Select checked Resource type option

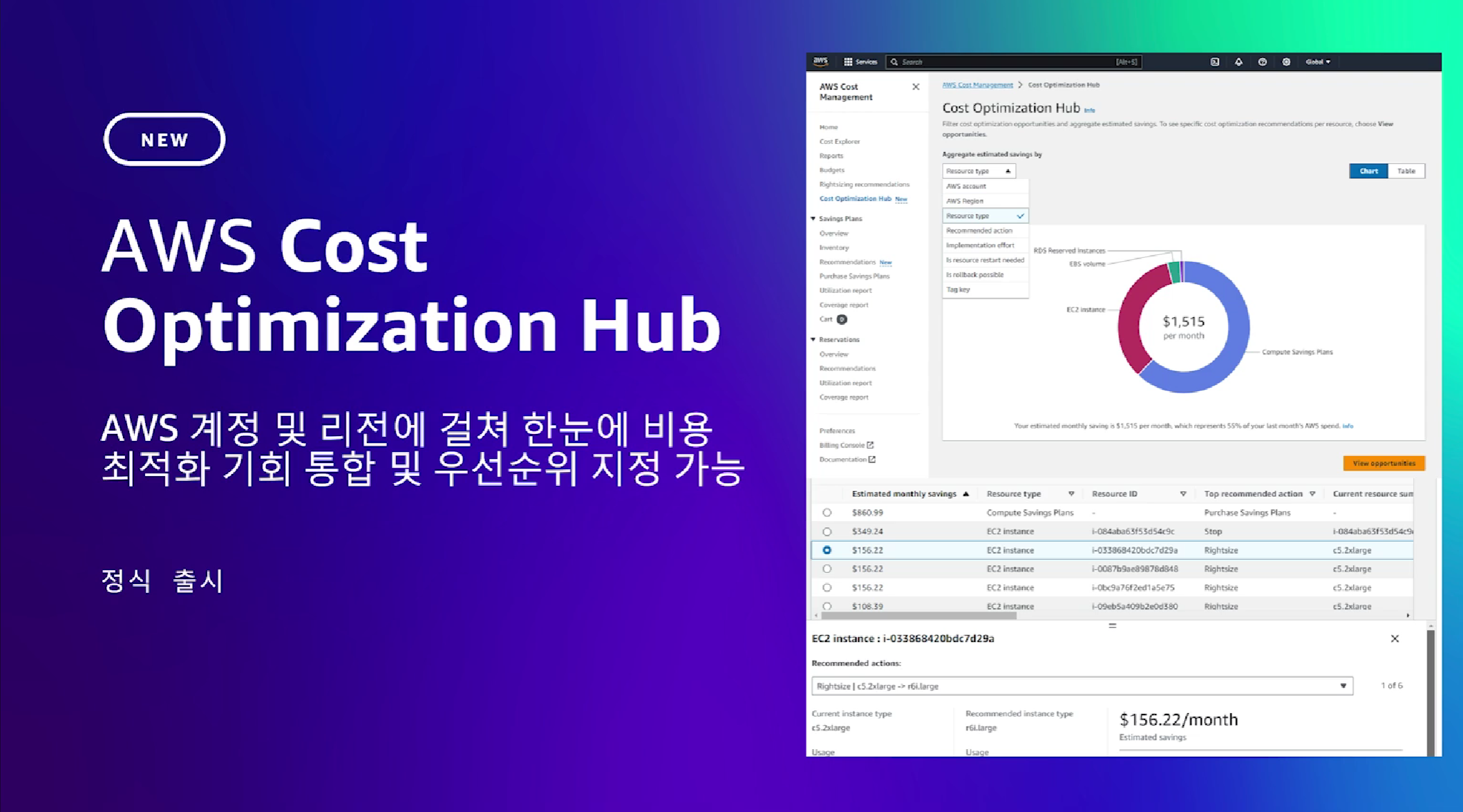985,216
